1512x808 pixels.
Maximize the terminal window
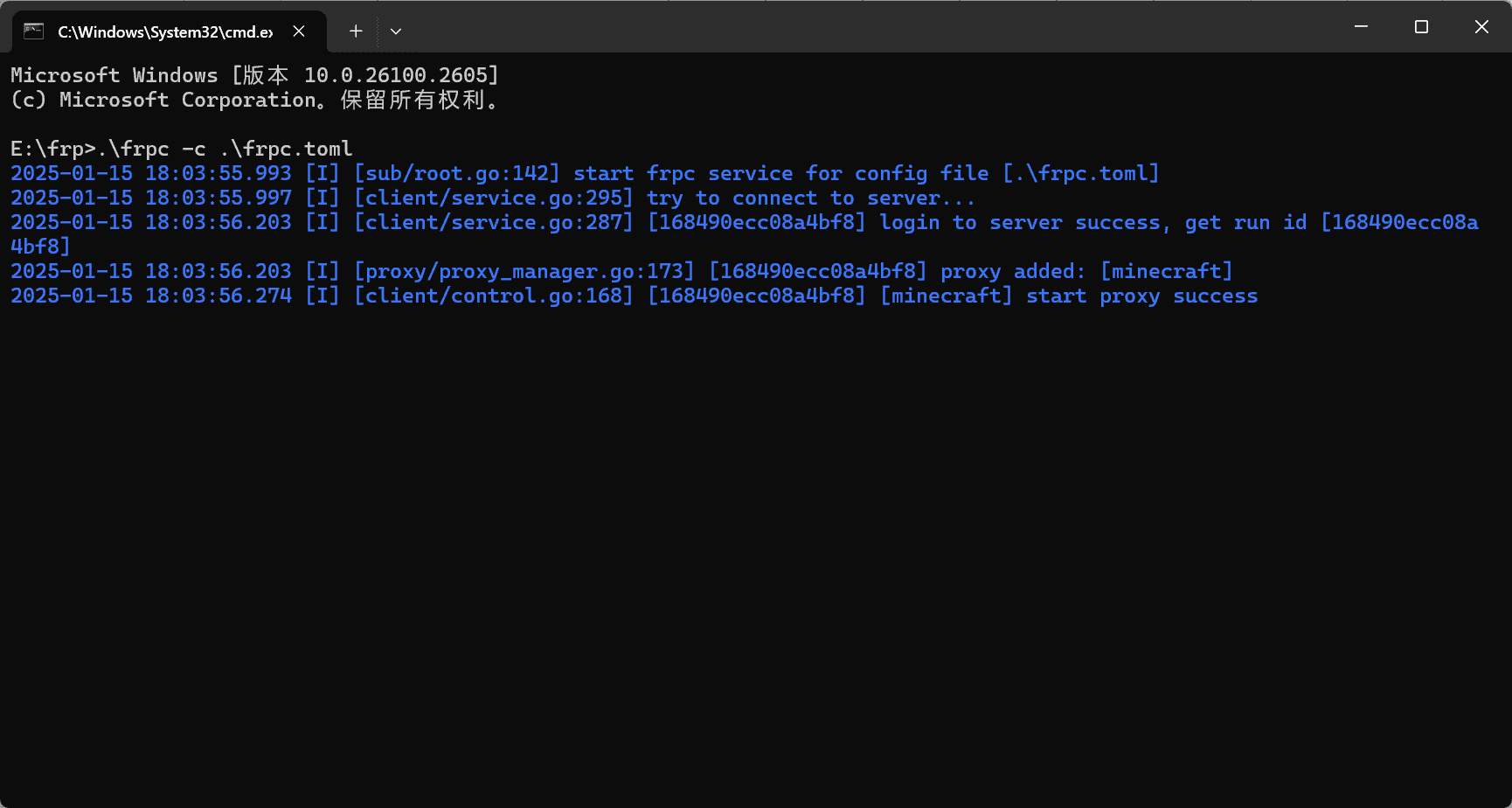click(x=1421, y=26)
